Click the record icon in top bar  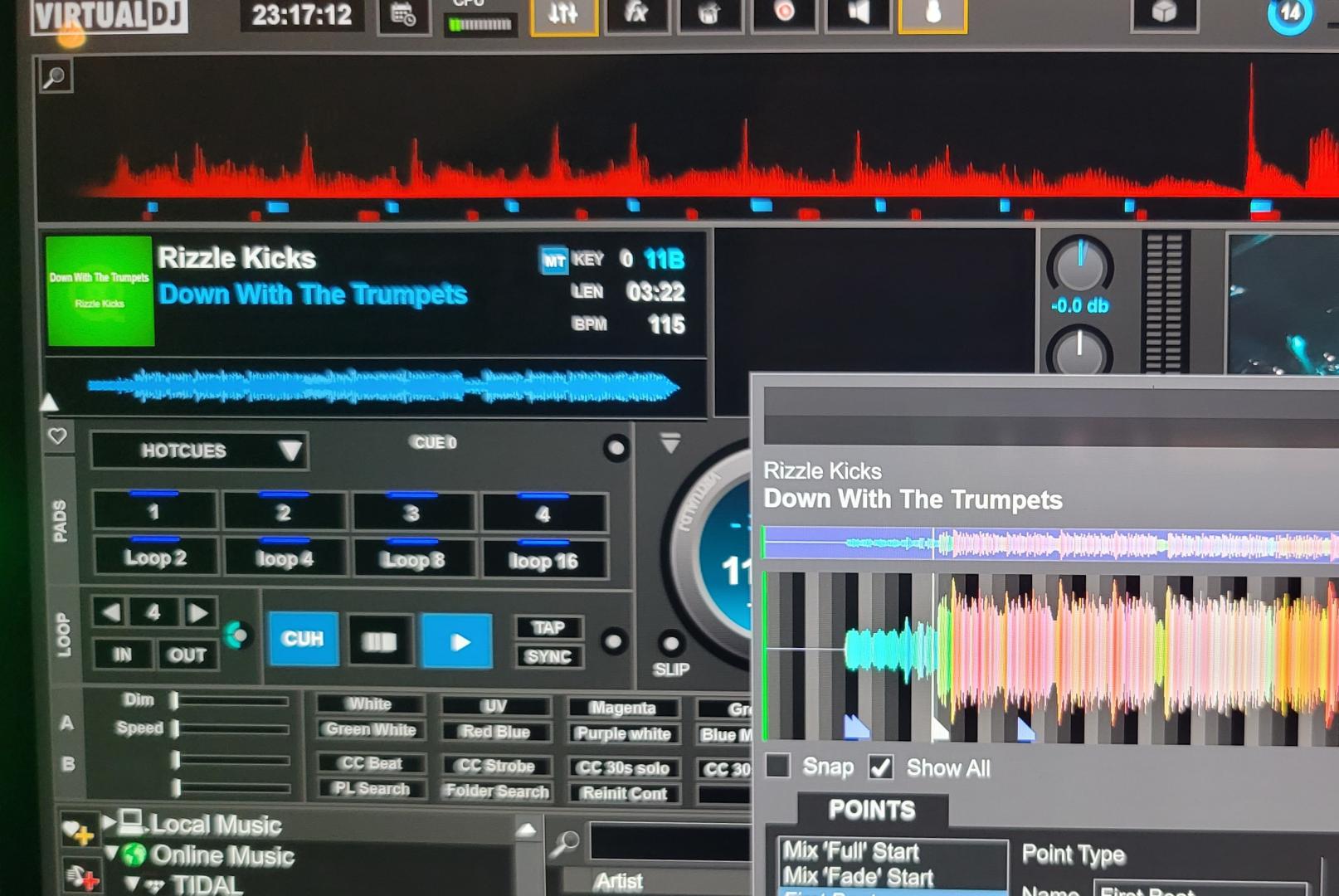click(784, 12)
